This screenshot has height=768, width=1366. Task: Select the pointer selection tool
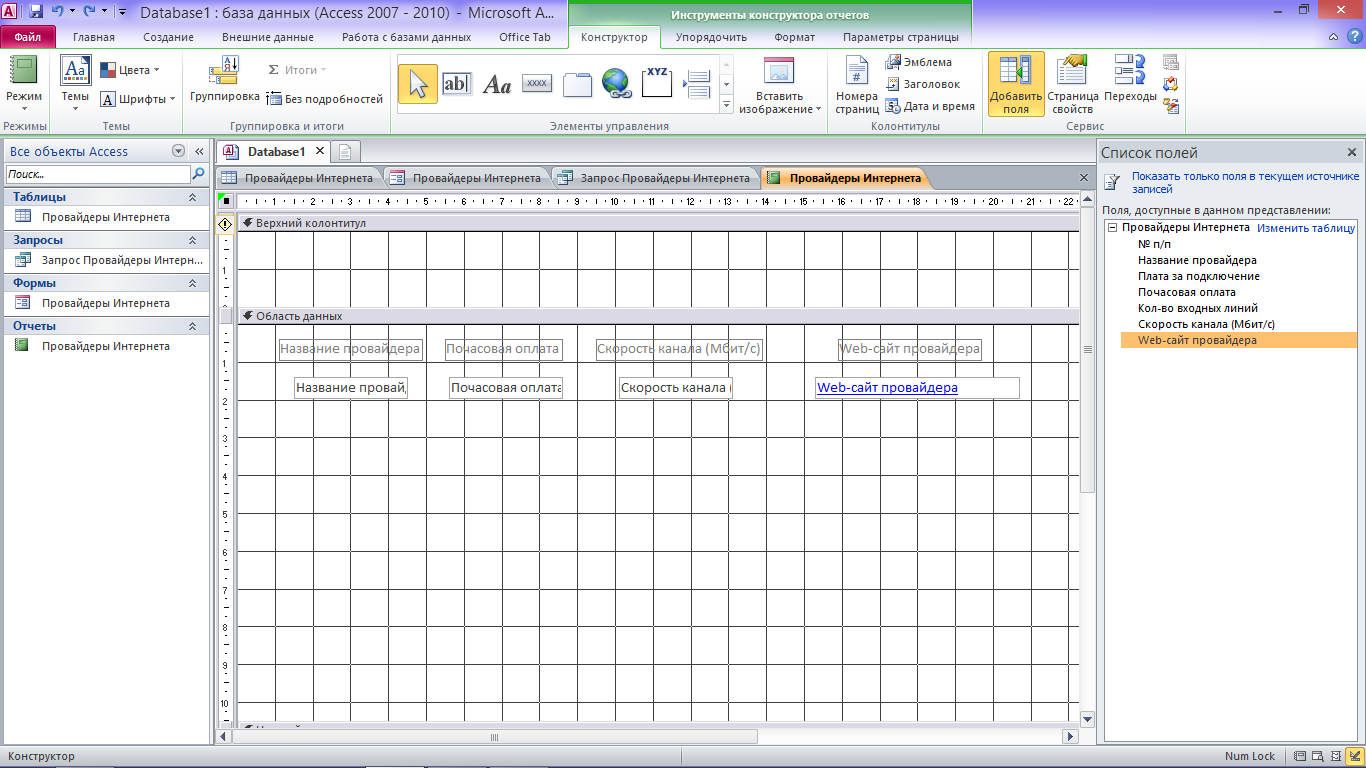click(418, 84)
